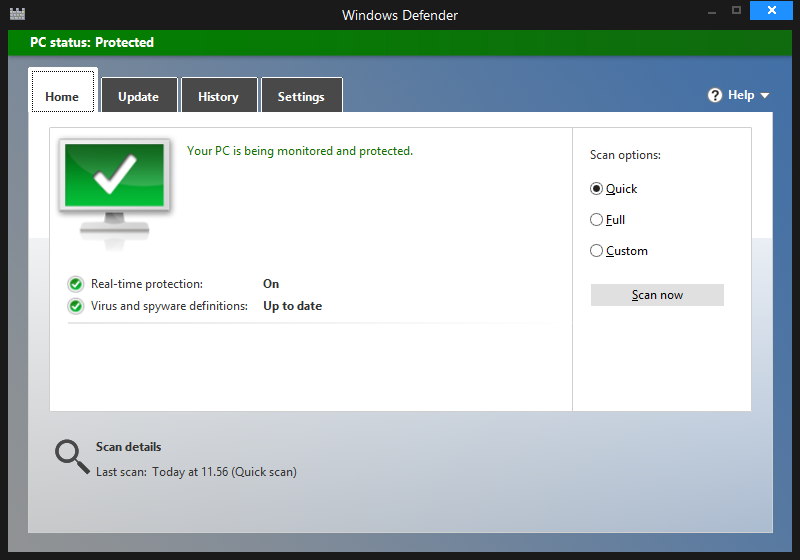Click the Help label link
The image size is (800, 560).
(741, 95)
